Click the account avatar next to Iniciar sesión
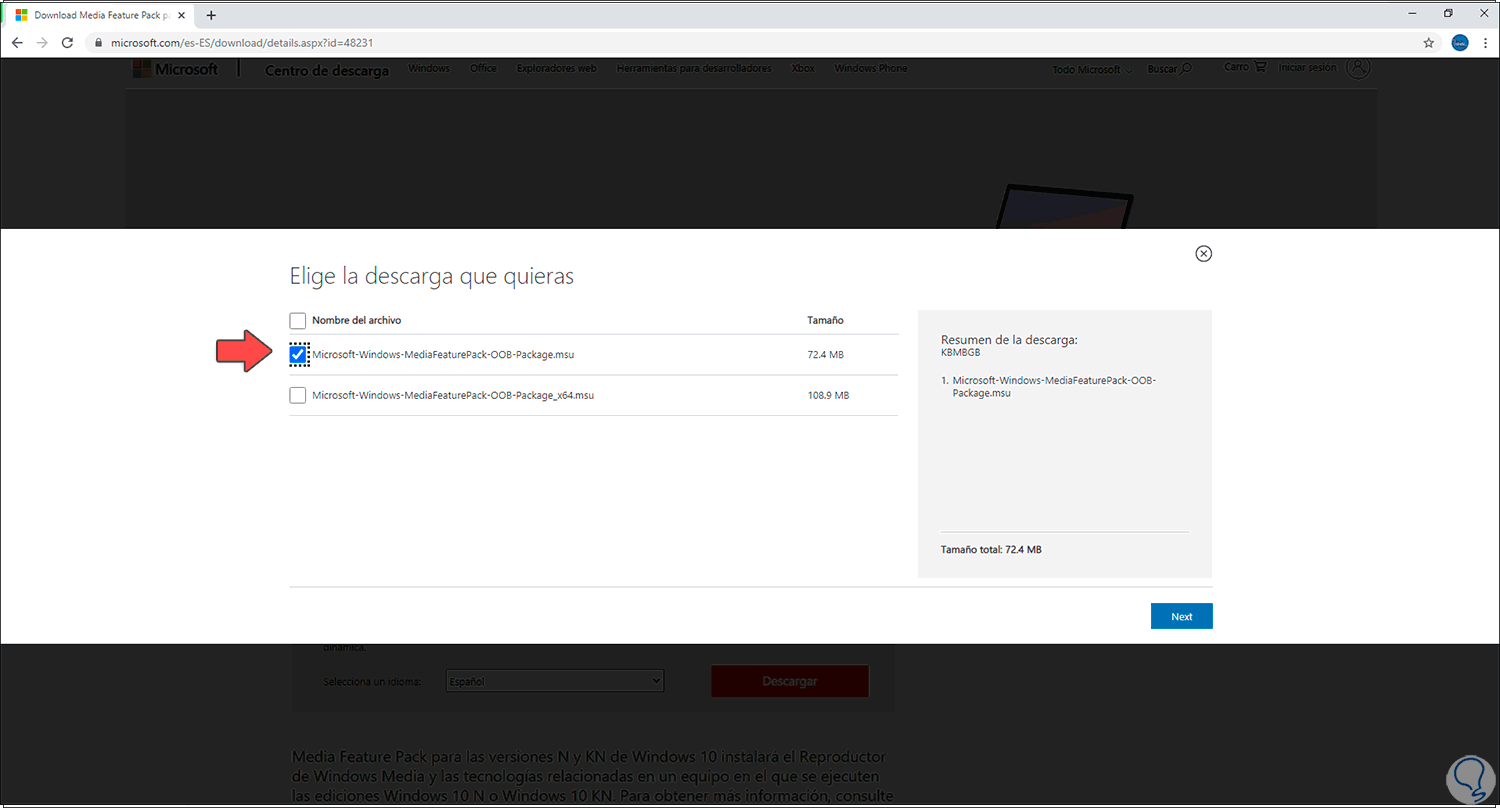 tap(1357, 67)
